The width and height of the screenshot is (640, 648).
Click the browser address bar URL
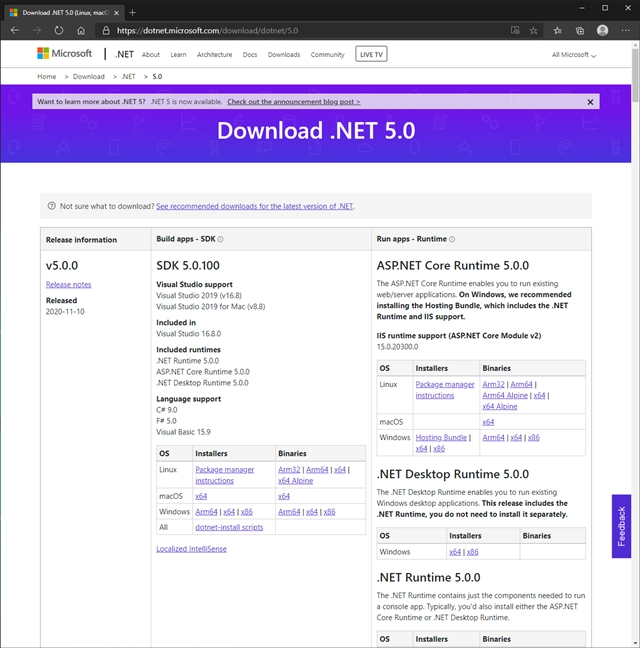[207, 30]
